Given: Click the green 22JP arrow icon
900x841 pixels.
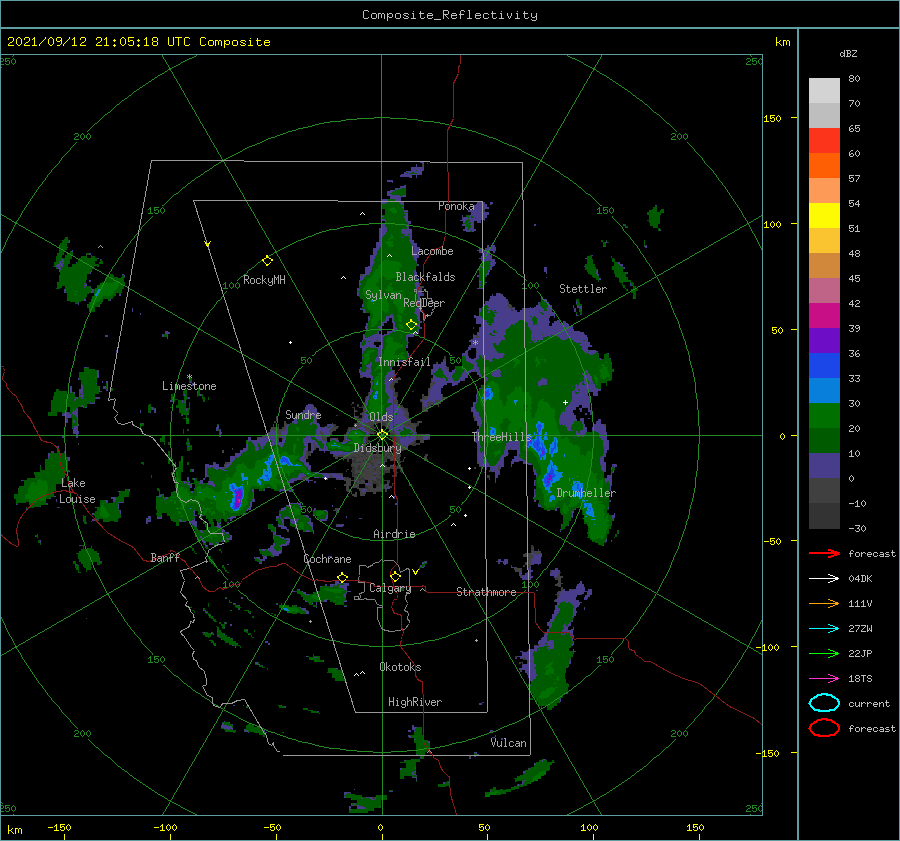Looking at the screenshot, I should coord(824,653).
